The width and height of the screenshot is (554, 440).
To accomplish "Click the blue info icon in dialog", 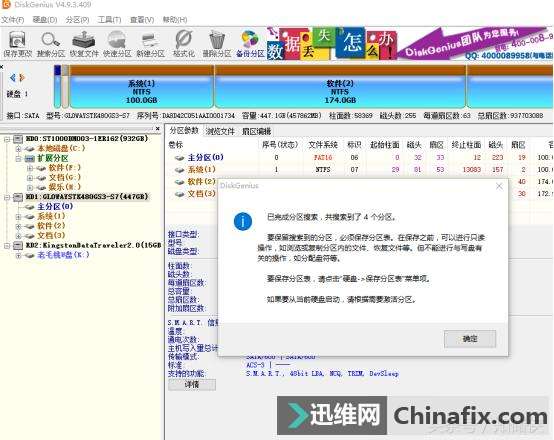I will pyautogui.click(x=243, y=222).
